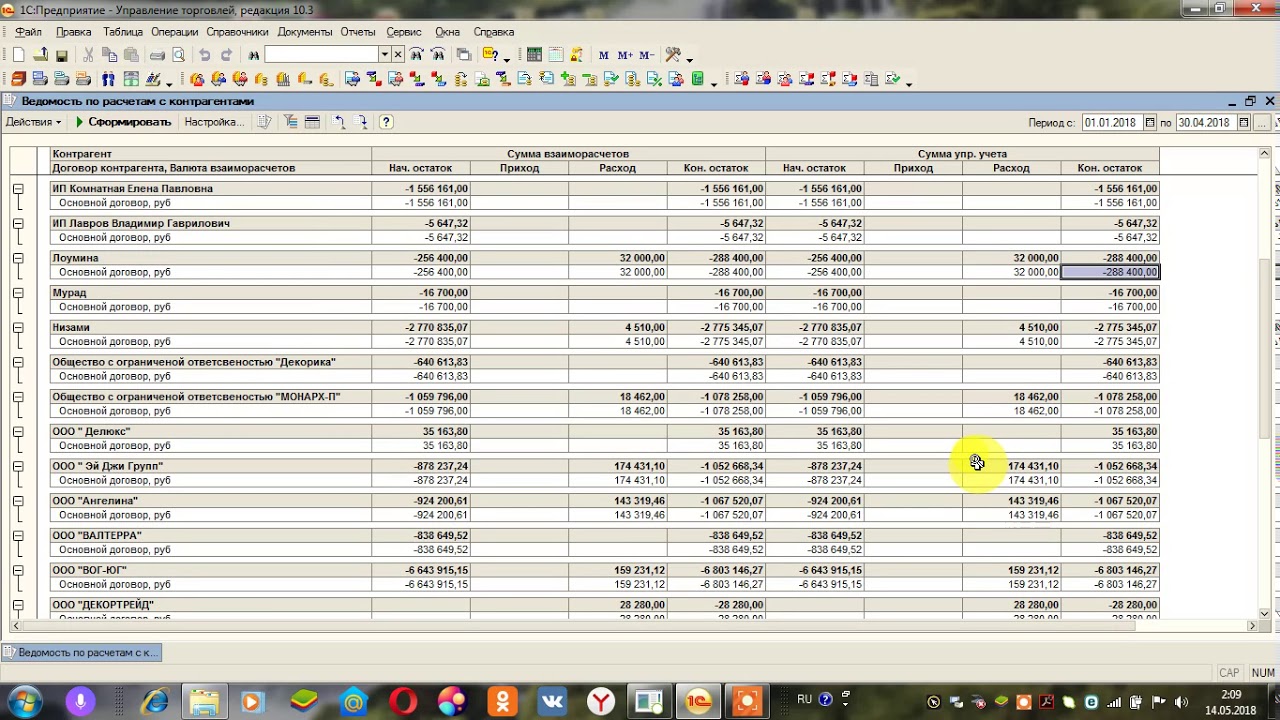Open the Настройка... settings button
The height and width of the screenshot is (720, 1280).
tap(214, 122)
